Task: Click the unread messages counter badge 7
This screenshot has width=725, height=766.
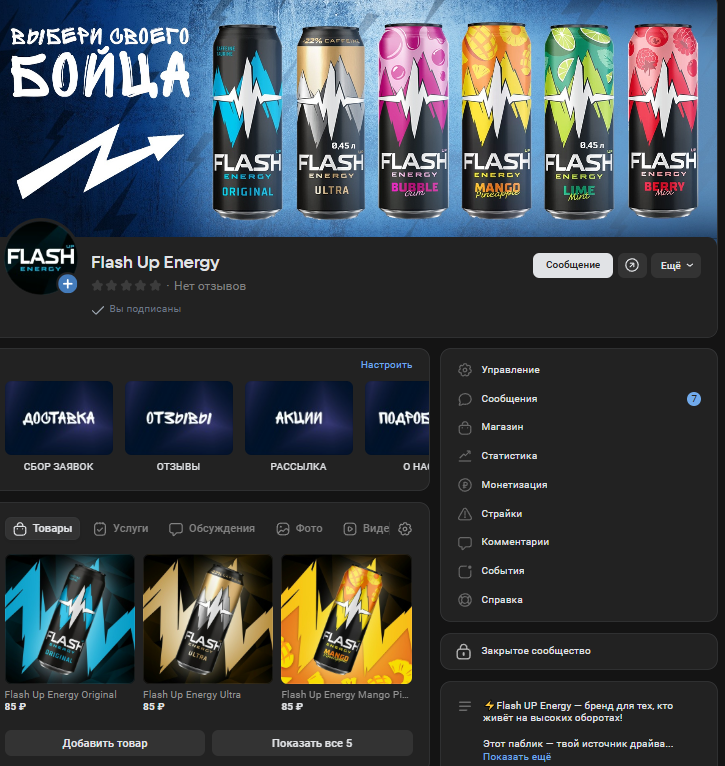Action: [x=693, y=399]
